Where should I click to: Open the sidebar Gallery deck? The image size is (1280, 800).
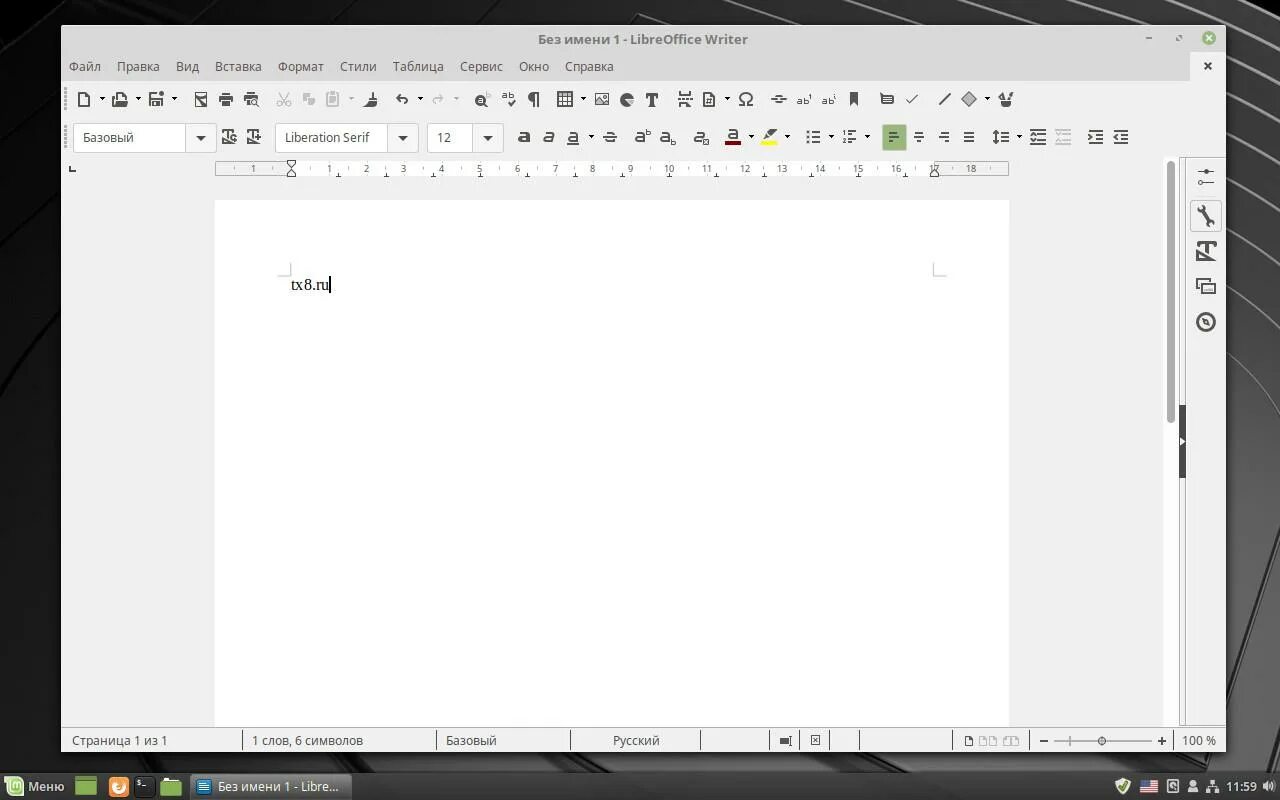[x=1206, y=286]
